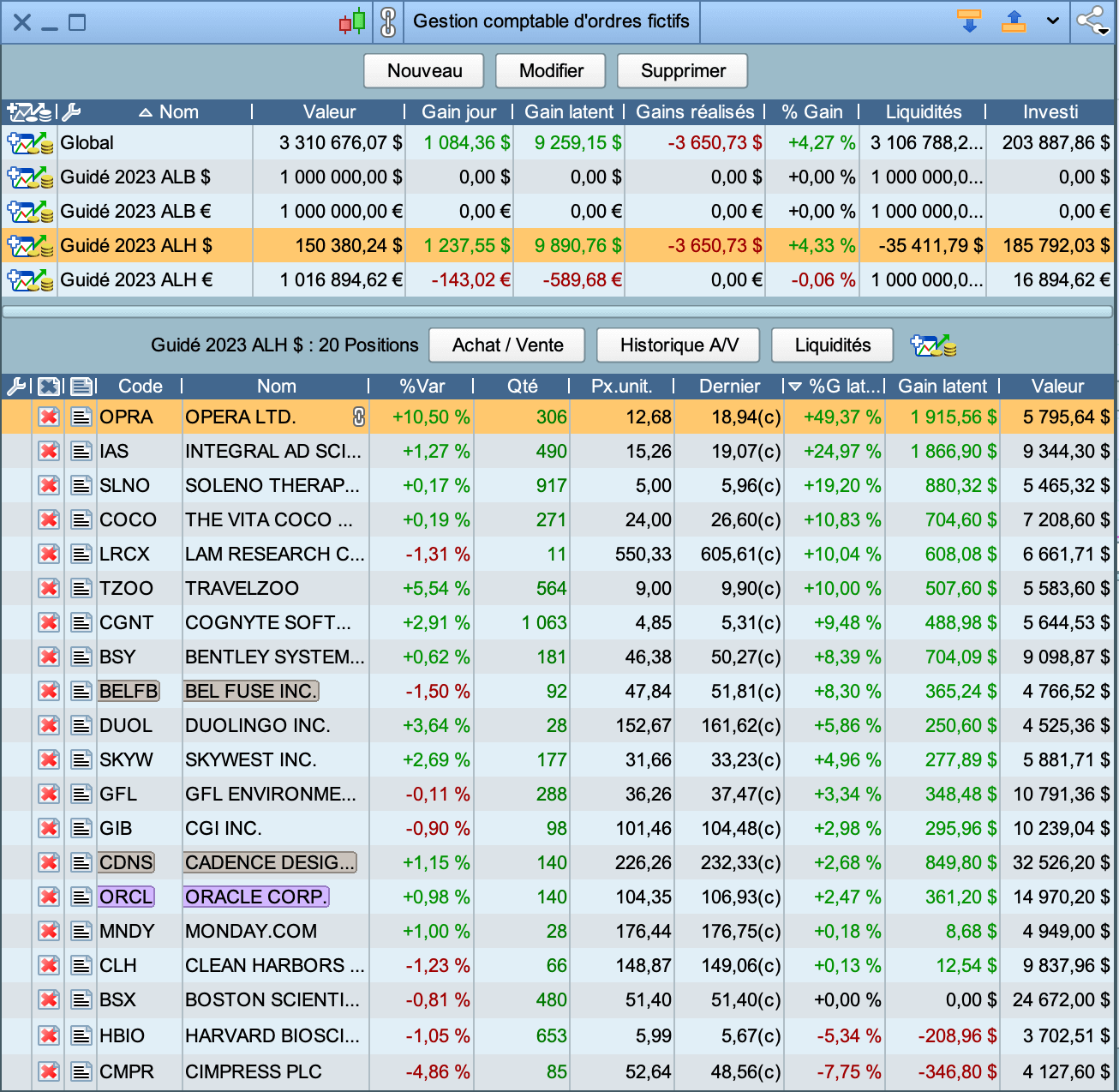1119x1092 pixels.
Task: Delete the TZOO position with red X
Action: [49, 589]
